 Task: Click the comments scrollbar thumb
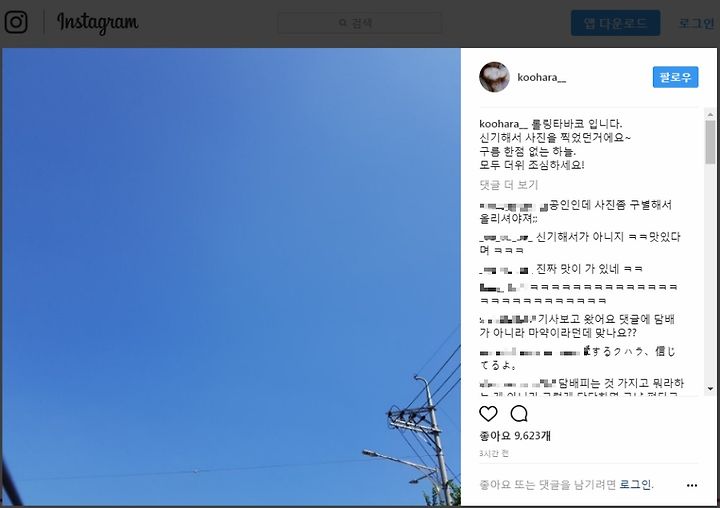tap(710, 142)
